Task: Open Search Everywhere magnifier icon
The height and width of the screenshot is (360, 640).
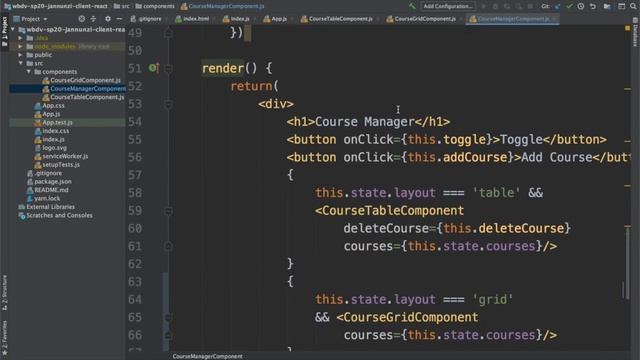Action: (x=633, y=6)
